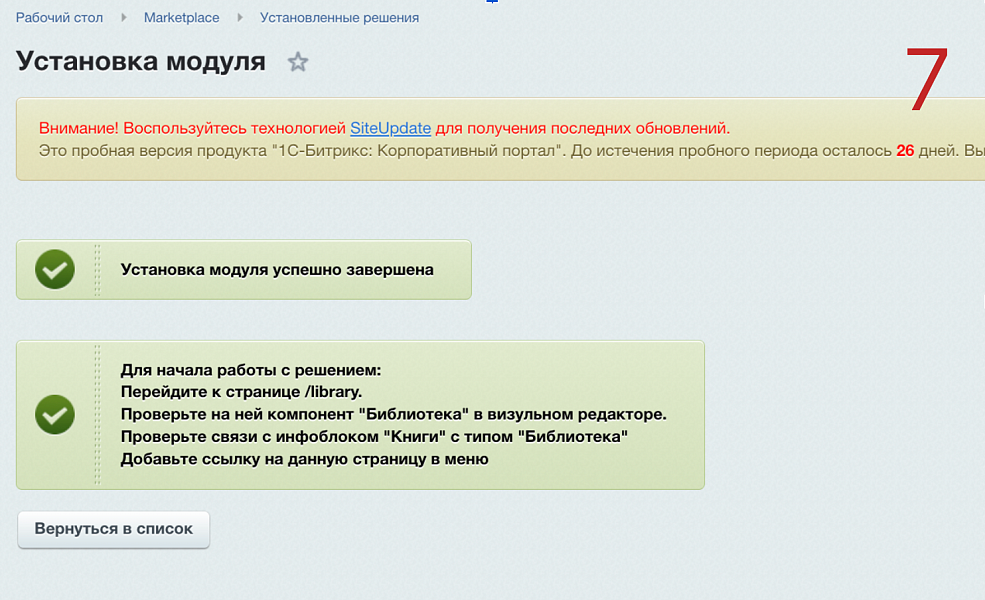
Task: Click line Перейдите к странице /library.
Action: [x=241, y=392]
